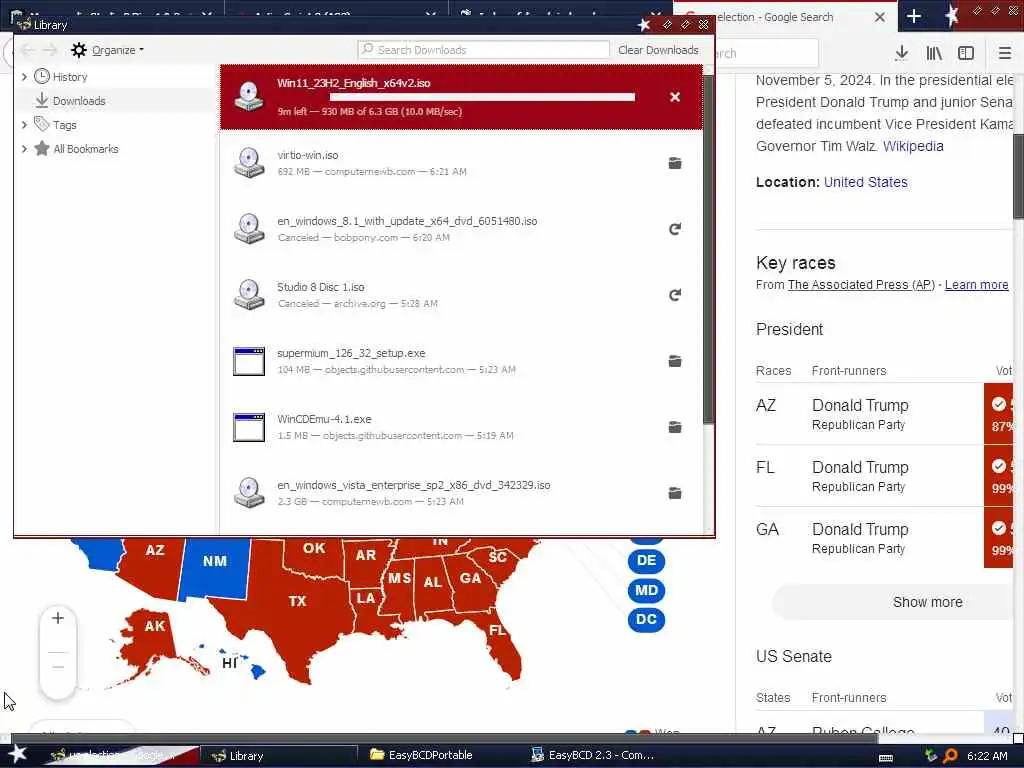Image resolution: width=1024 pixels, height=768 pixels.
Task: Select Tags in the Library sidebar
Action: click(x=65, y=125)
